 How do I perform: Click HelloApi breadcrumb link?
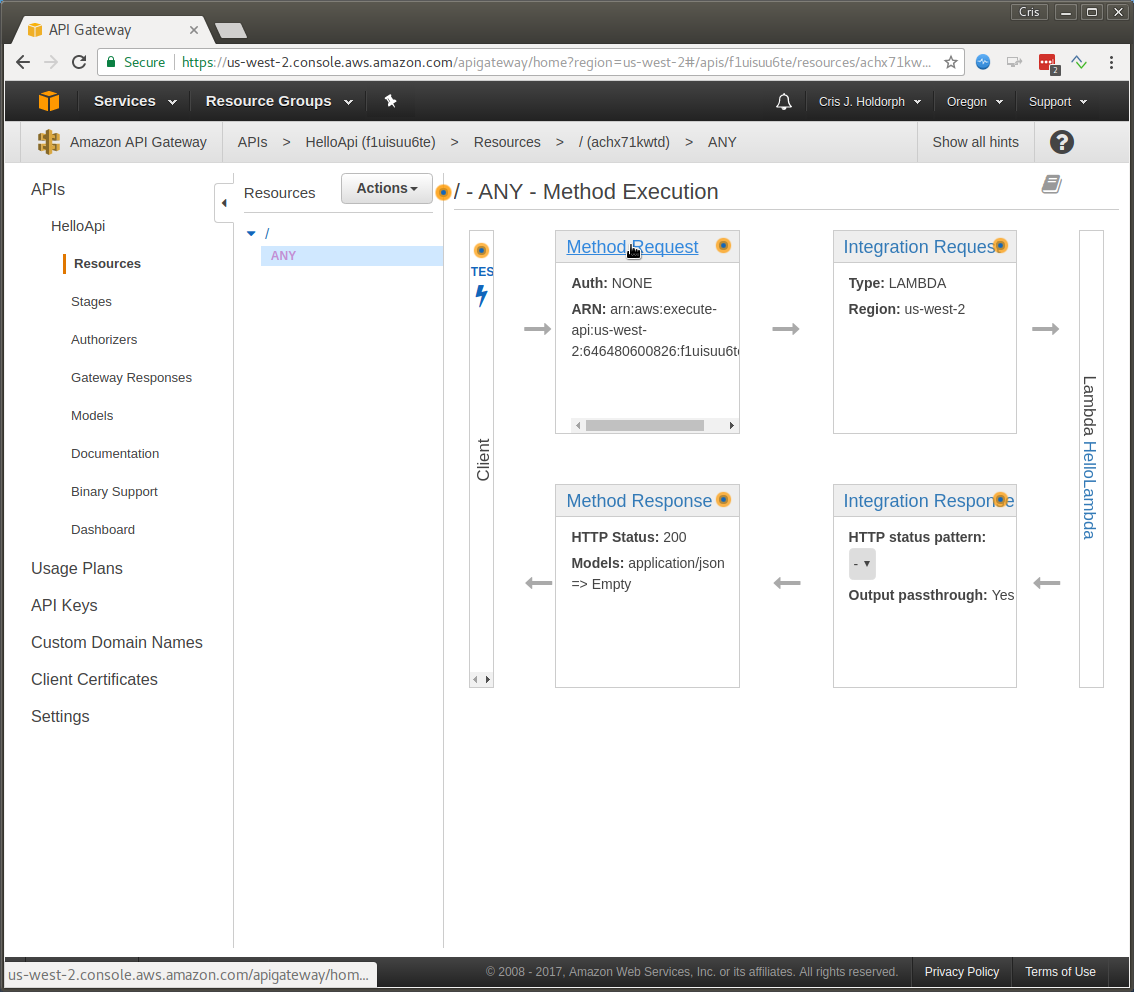point(370,142)
